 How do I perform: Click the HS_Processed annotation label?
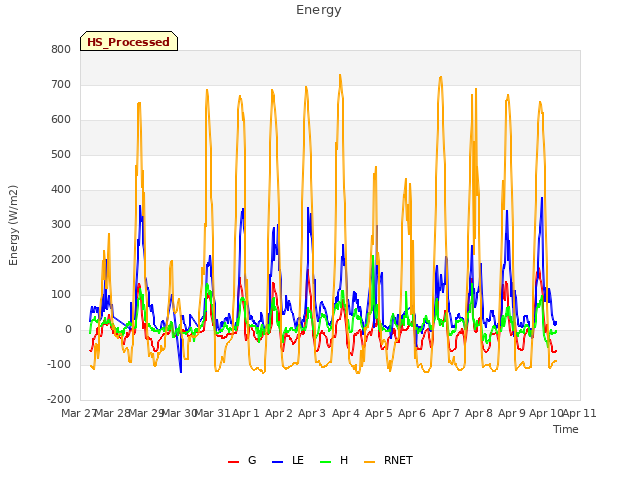click(x=129, y=41)
